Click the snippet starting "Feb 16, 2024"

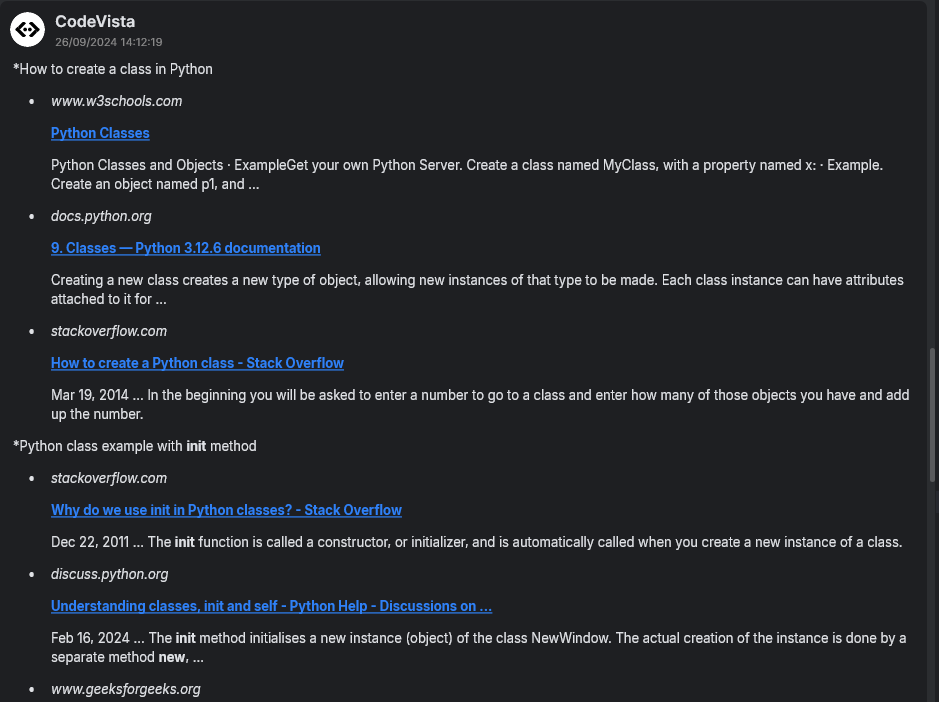[478, 647]
